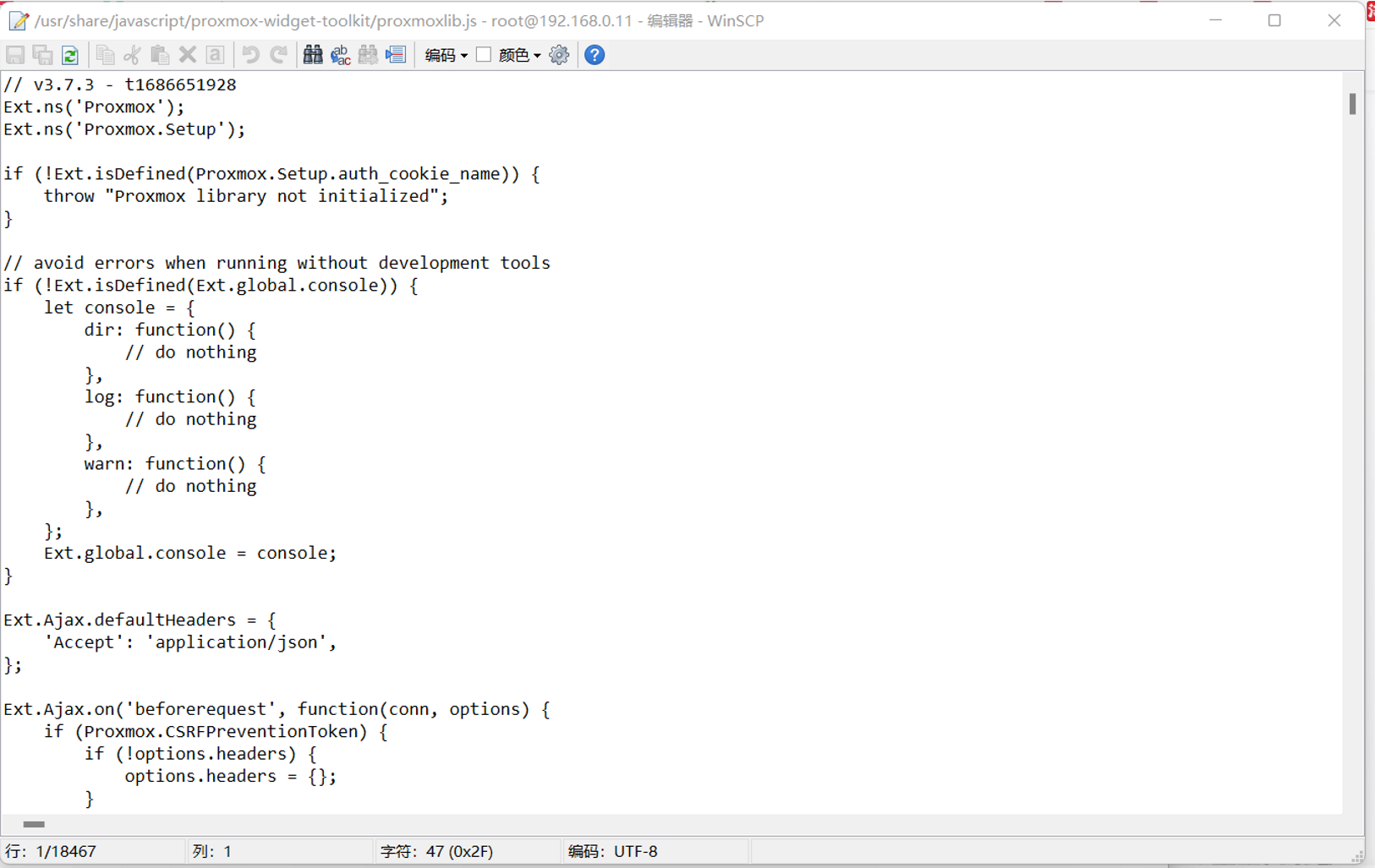
Task: Click the Save file icon
Action: pyautogui.click(x=15, y=55)
